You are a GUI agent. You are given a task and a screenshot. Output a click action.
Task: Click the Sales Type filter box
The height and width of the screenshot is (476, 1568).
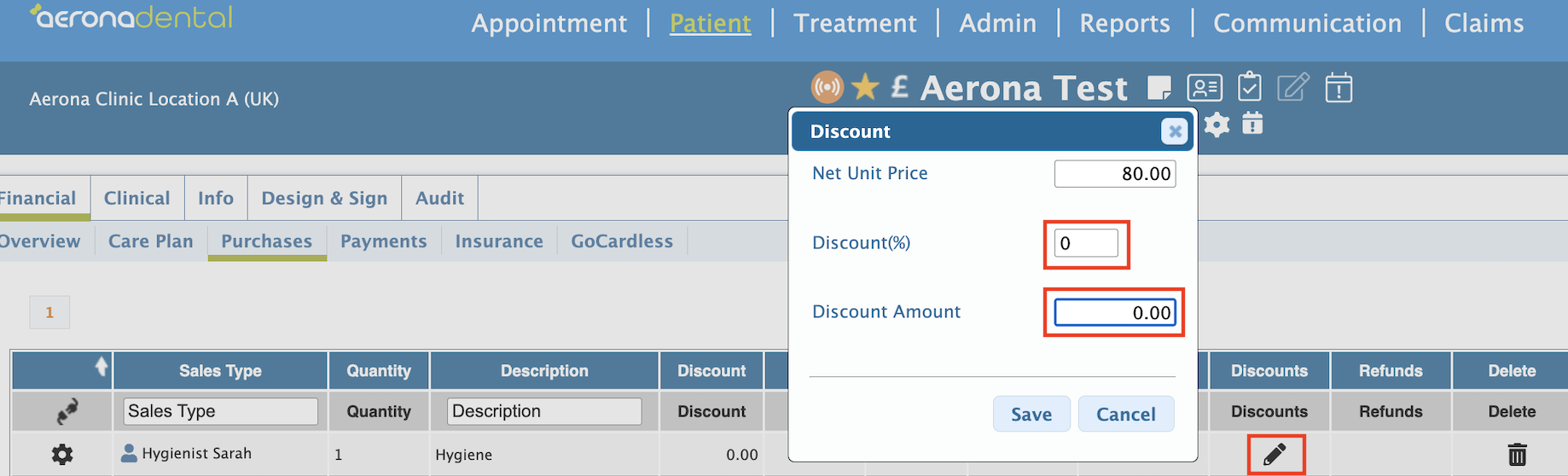(221, 411)
